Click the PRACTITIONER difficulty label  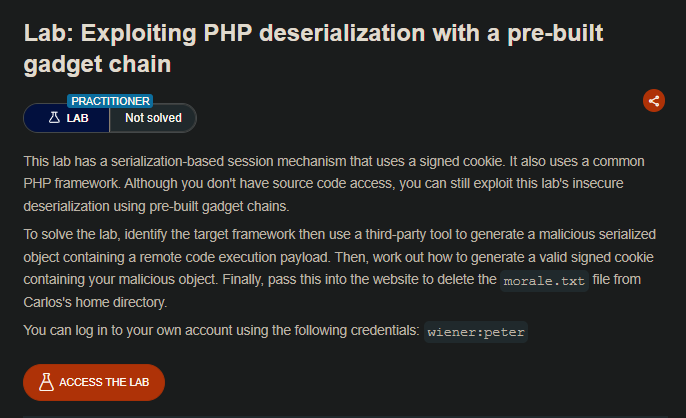(110, 101)
